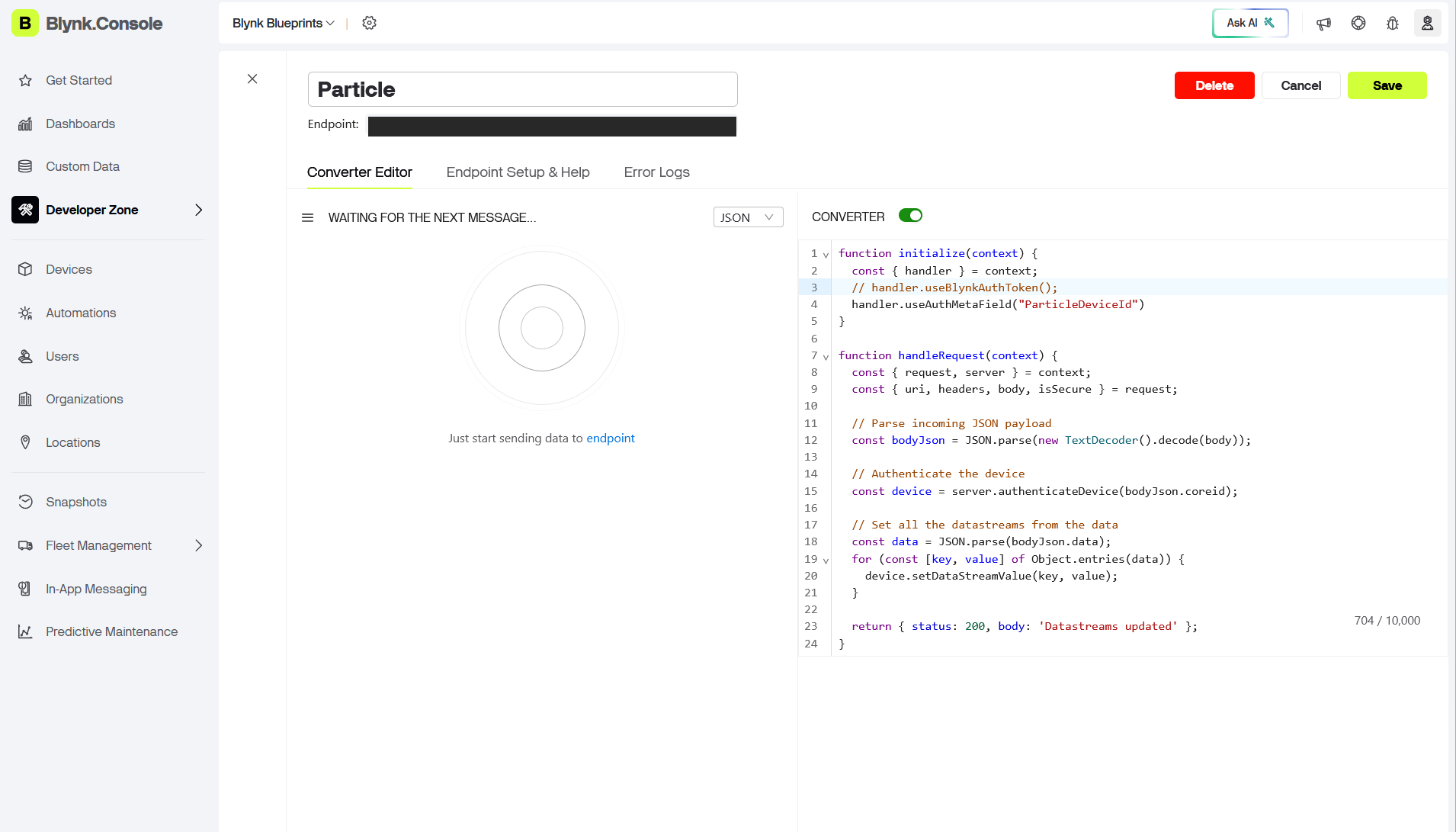The width and height of the screenshot is (1456, 832).
Task: Click the endpoint link
Action: (x=611, y=438)
